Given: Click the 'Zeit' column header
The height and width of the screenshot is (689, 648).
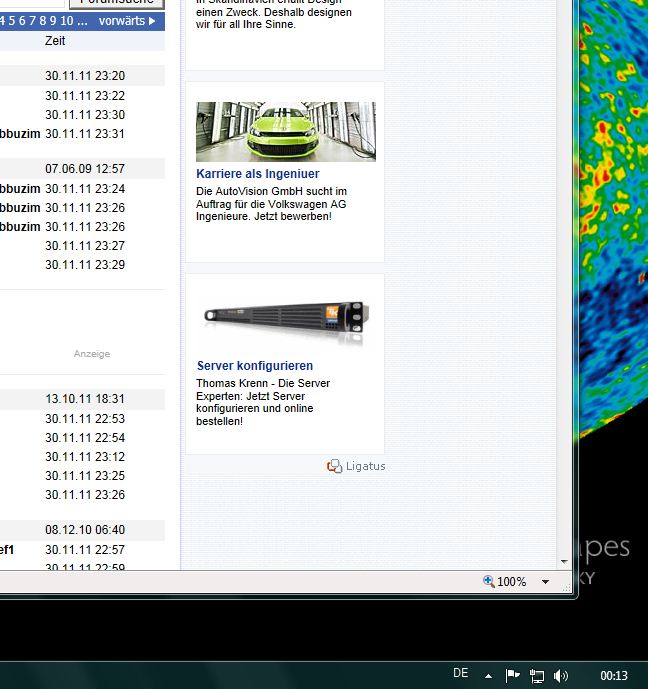Looking at the screenshot, I should click(x=55, y=41).
